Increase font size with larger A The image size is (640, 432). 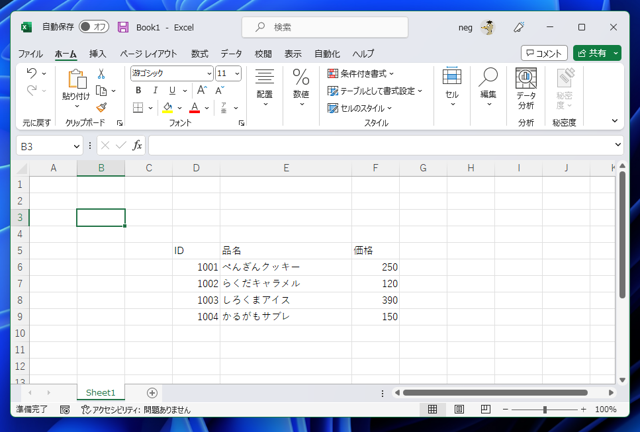tap(202, 90)
